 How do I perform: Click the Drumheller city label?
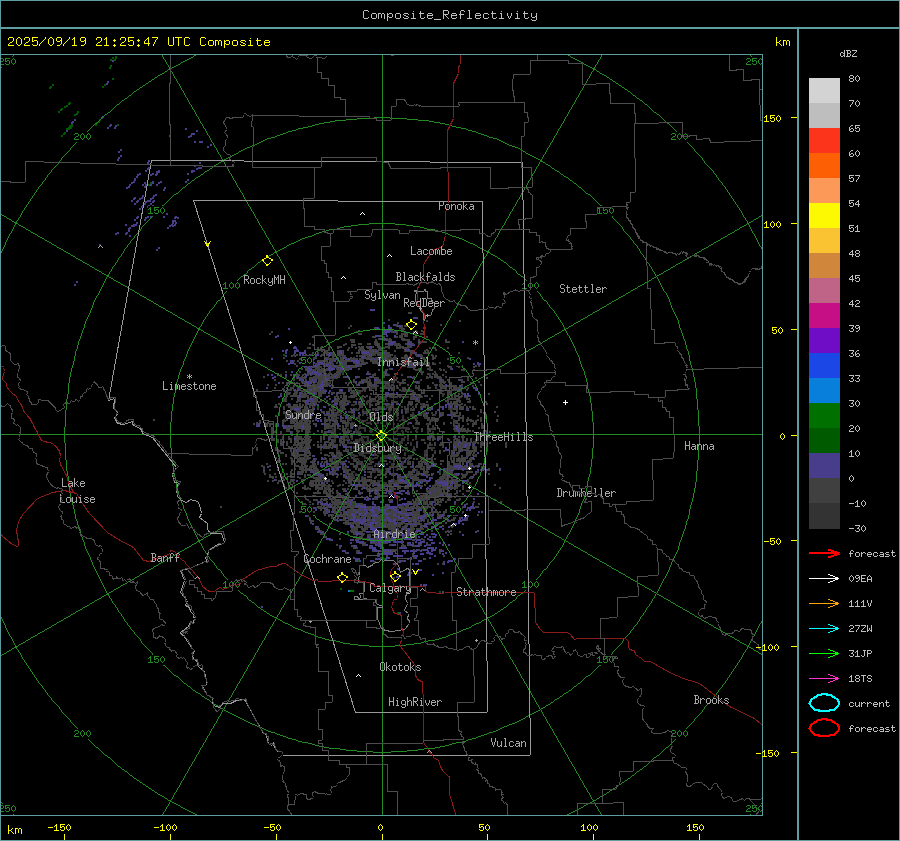(x=586, y=493)
